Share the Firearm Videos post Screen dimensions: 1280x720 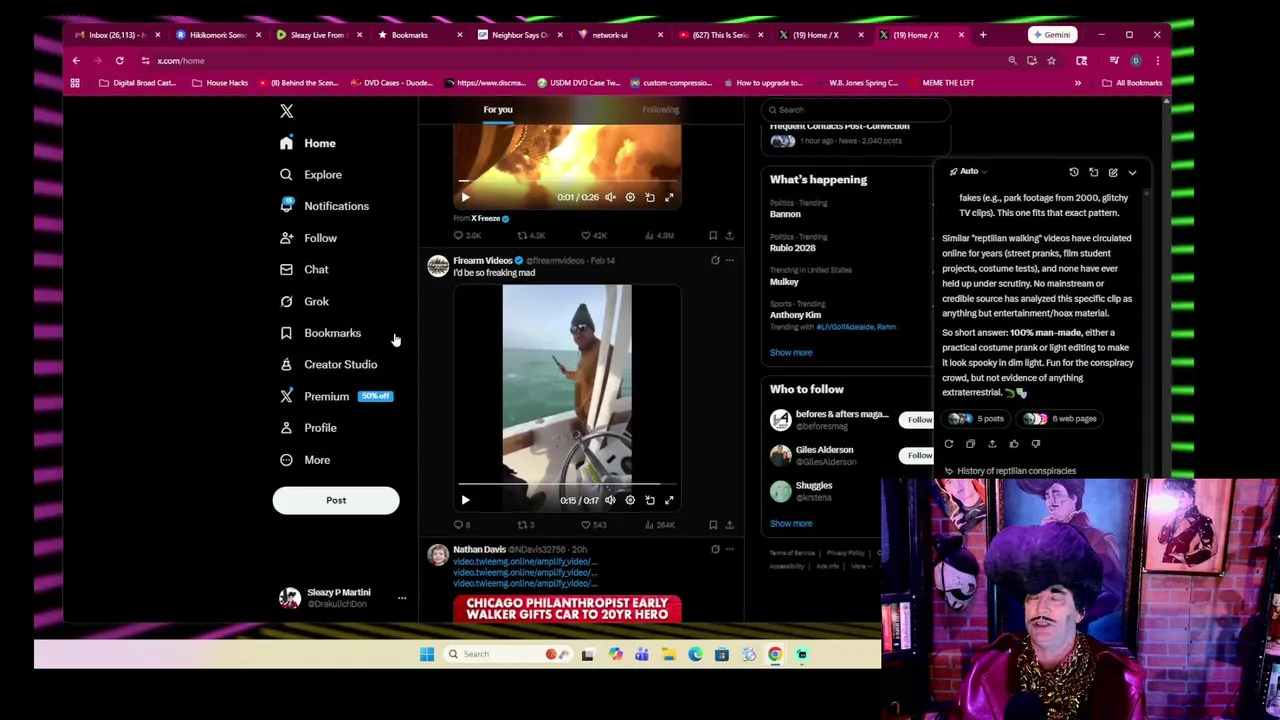click(x=729, y=525)
